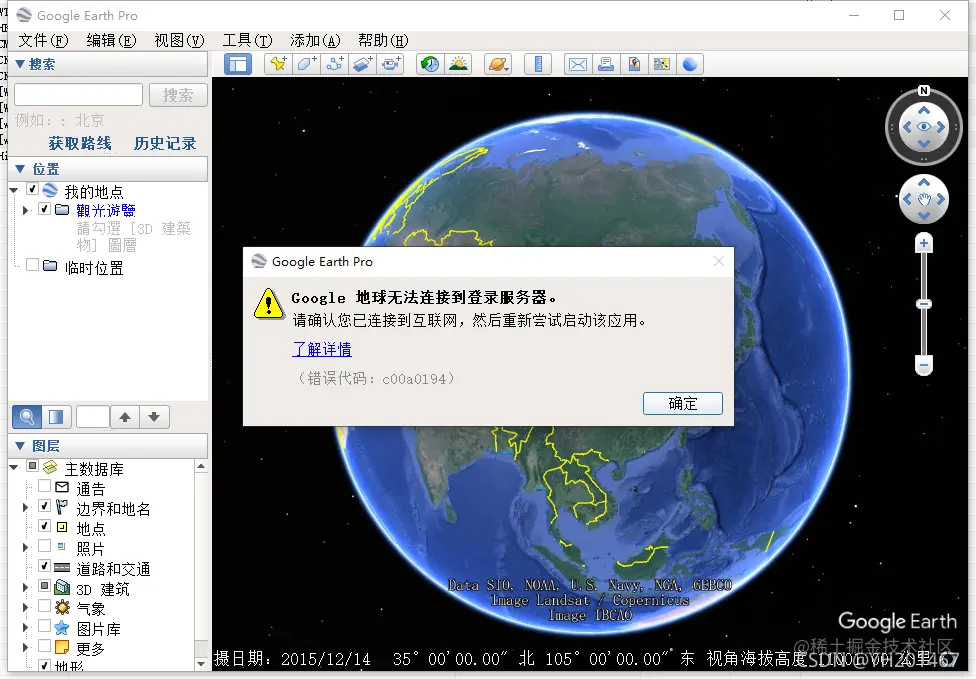
Task: Show the ruler tool
Action: 538,64
